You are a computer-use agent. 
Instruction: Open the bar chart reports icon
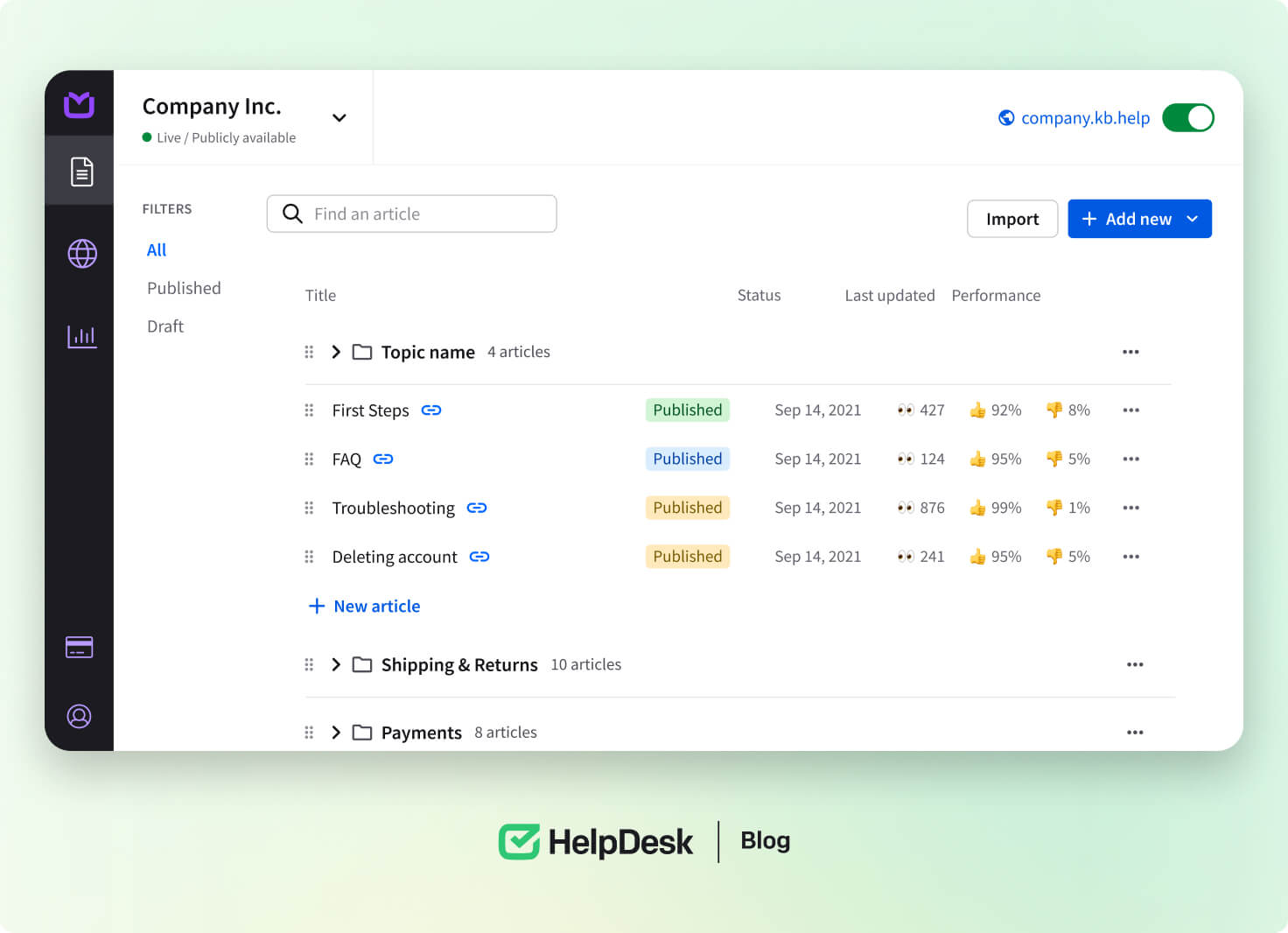[82, 336]
